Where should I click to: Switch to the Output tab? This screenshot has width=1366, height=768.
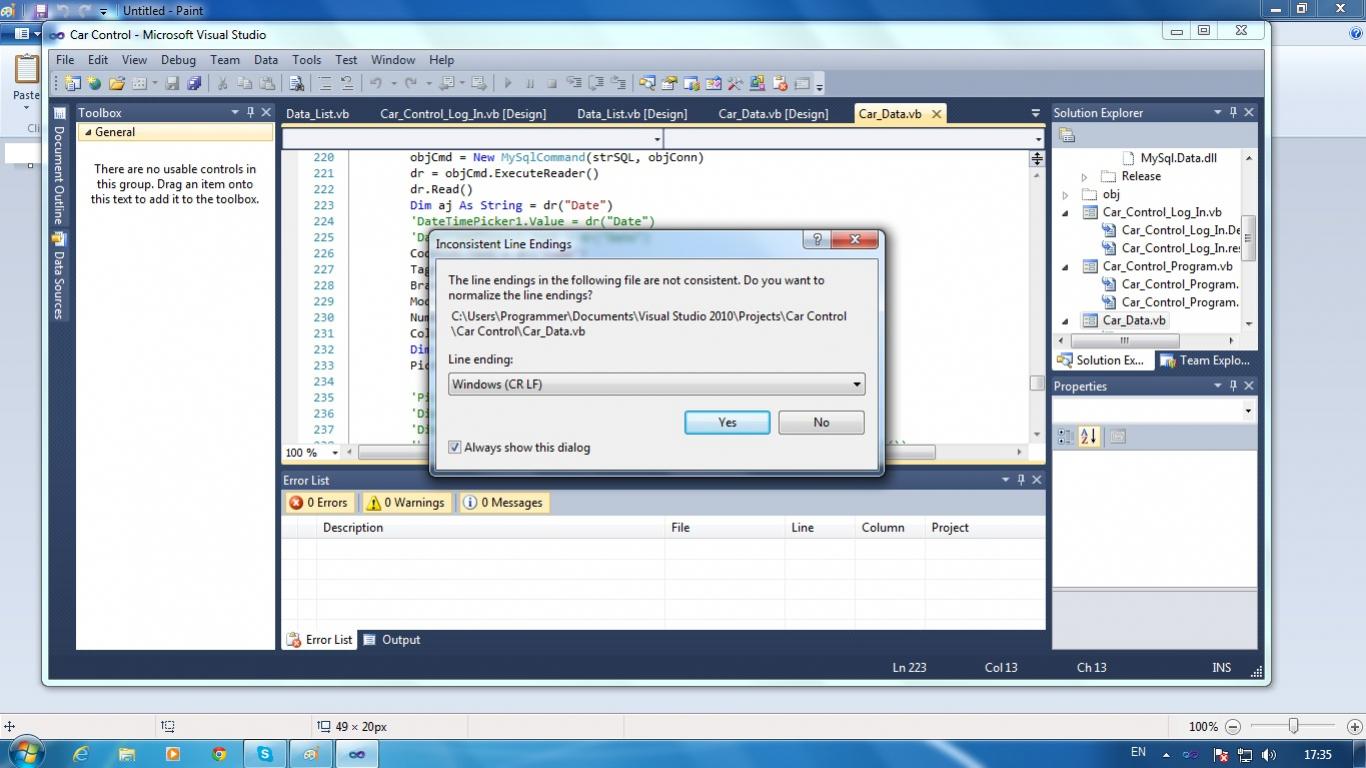coord(391,640)
